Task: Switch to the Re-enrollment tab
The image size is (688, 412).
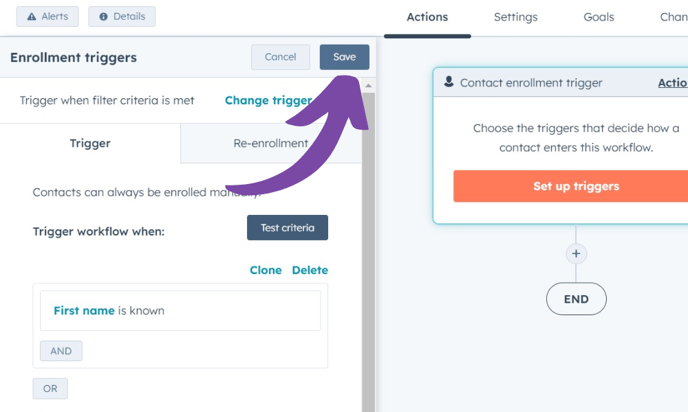Action: [270, 143]
